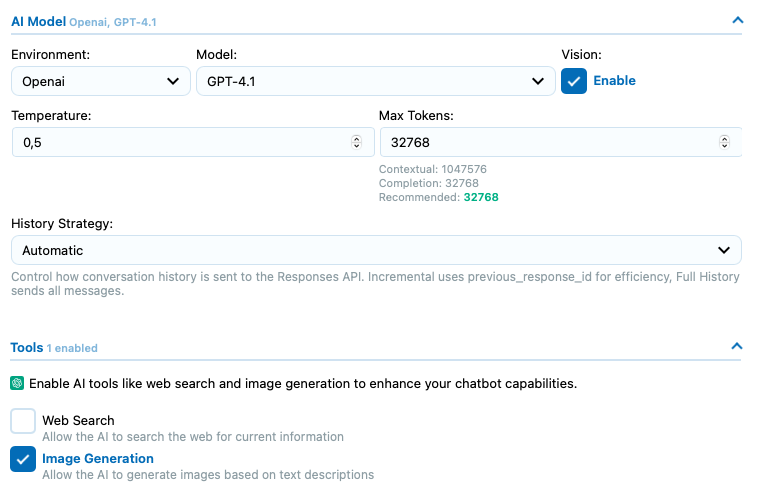Open the Environment dropdown showing Openai
The height and width of the screenshot is (496, 774).
(x=101, y=81)
